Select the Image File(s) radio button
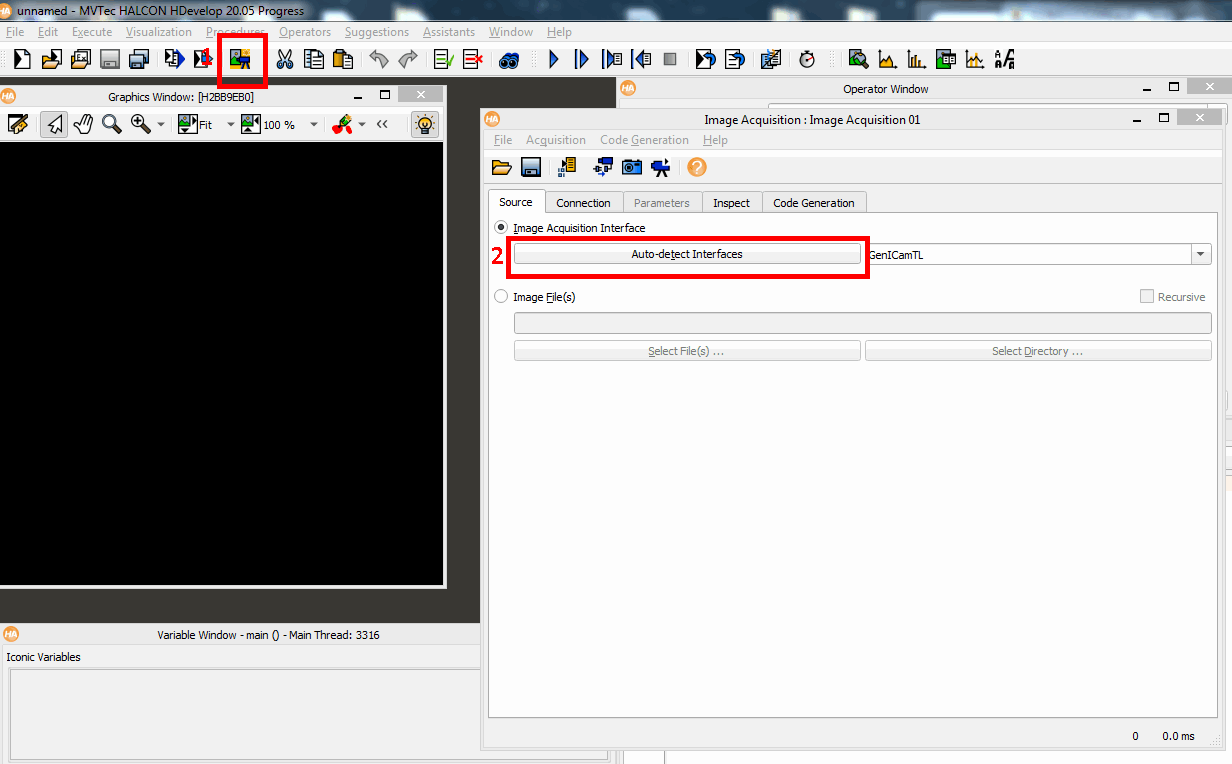Viewport: 1232px width, 764px height. pyautogui.click(x=502, y=297)
